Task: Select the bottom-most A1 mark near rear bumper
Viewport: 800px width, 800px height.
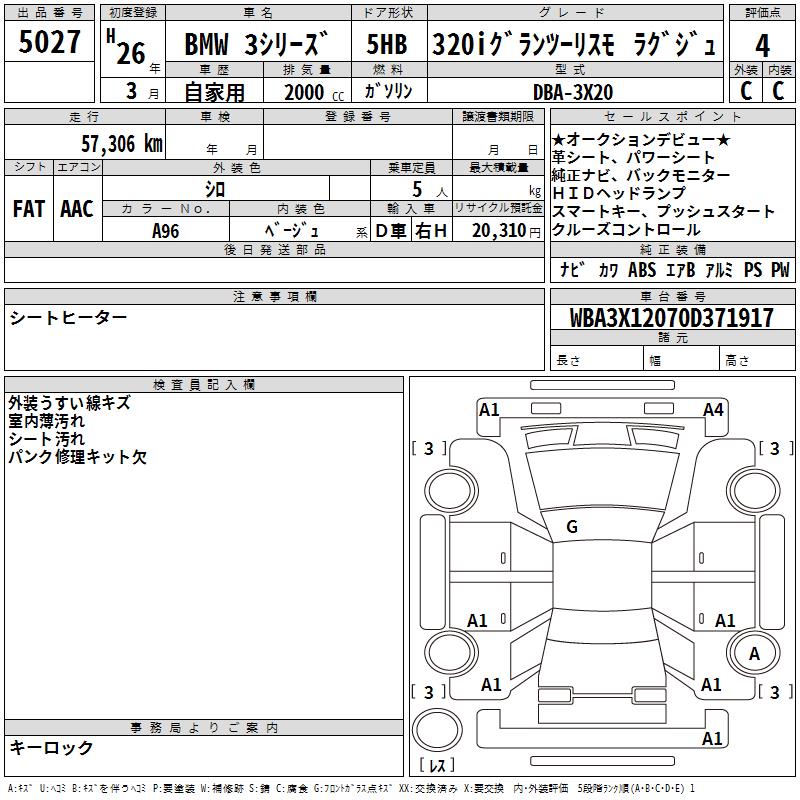Action: (712, 739)
